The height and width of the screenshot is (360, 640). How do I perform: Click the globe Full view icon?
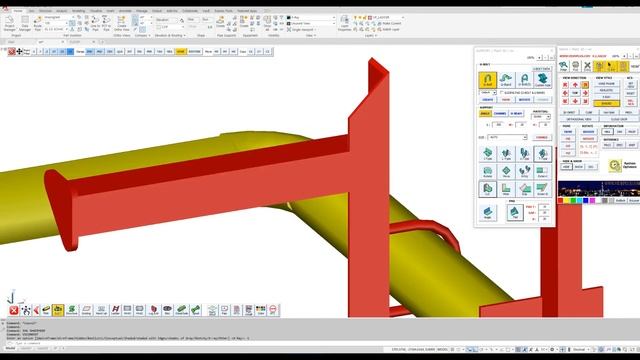point(576,66)
